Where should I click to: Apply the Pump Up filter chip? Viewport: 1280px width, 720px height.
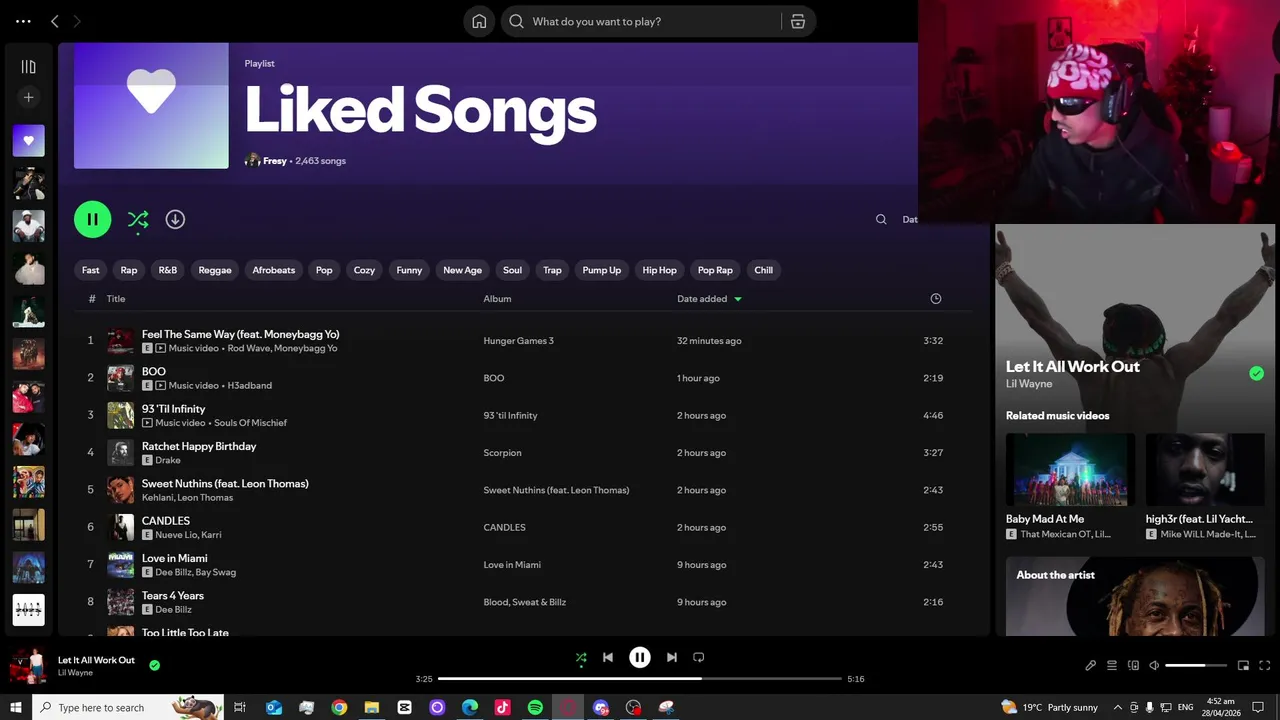click(x=602, y=270)
